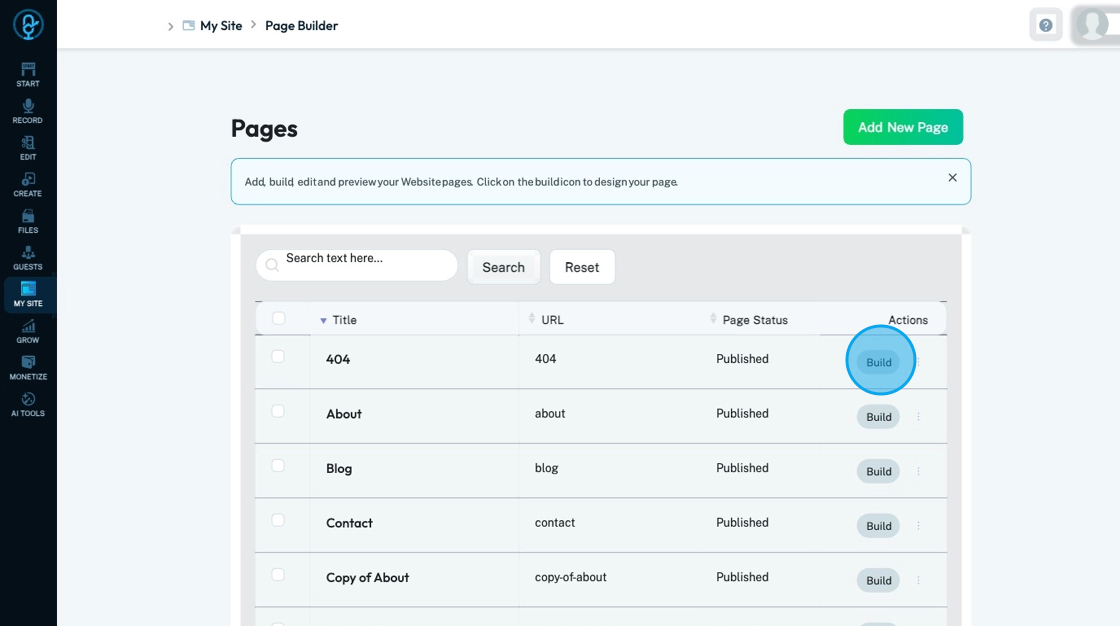
Task: Select the My Site breadcrumb
Action: pyautogui.click(x=221, y=26)
